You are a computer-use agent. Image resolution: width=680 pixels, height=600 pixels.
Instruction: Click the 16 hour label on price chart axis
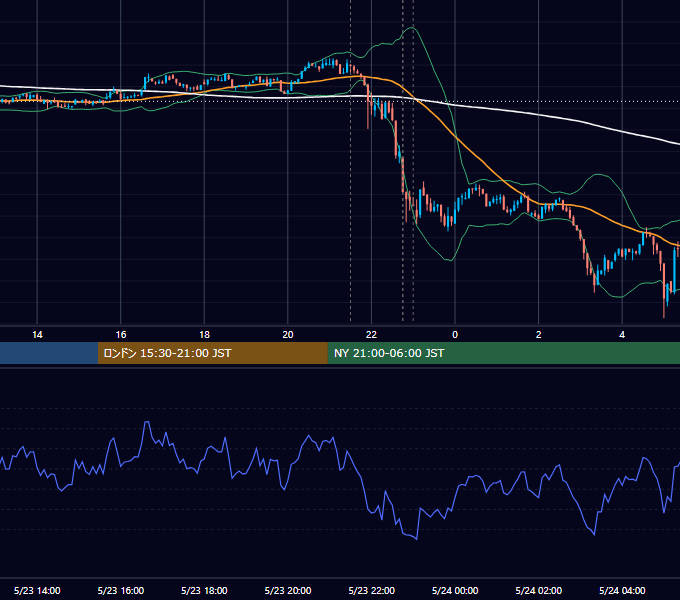click(x=121, y=335)
